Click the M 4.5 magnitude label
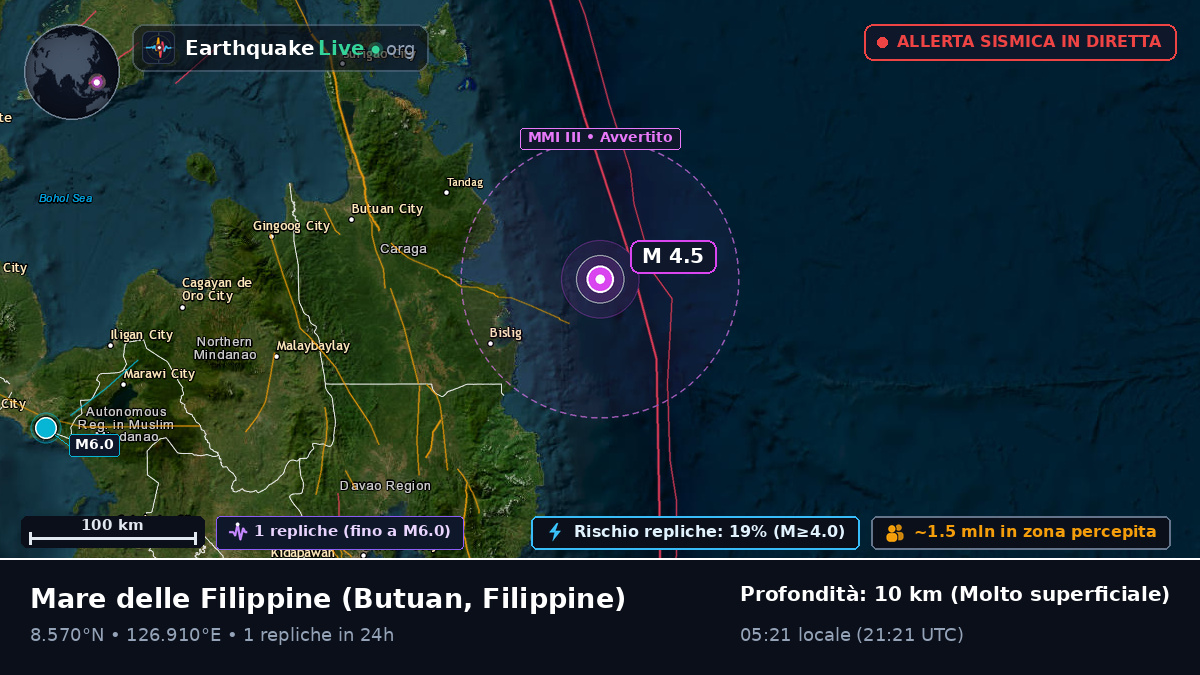Viewport: 1200px width, 675px height. 673,256
